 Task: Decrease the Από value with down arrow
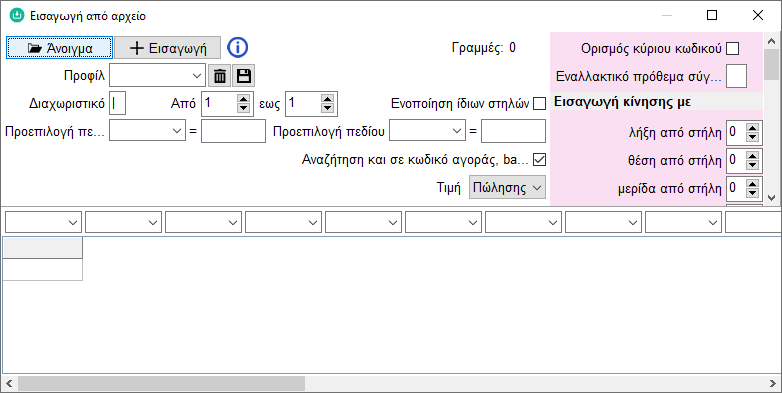pos(243,108)
